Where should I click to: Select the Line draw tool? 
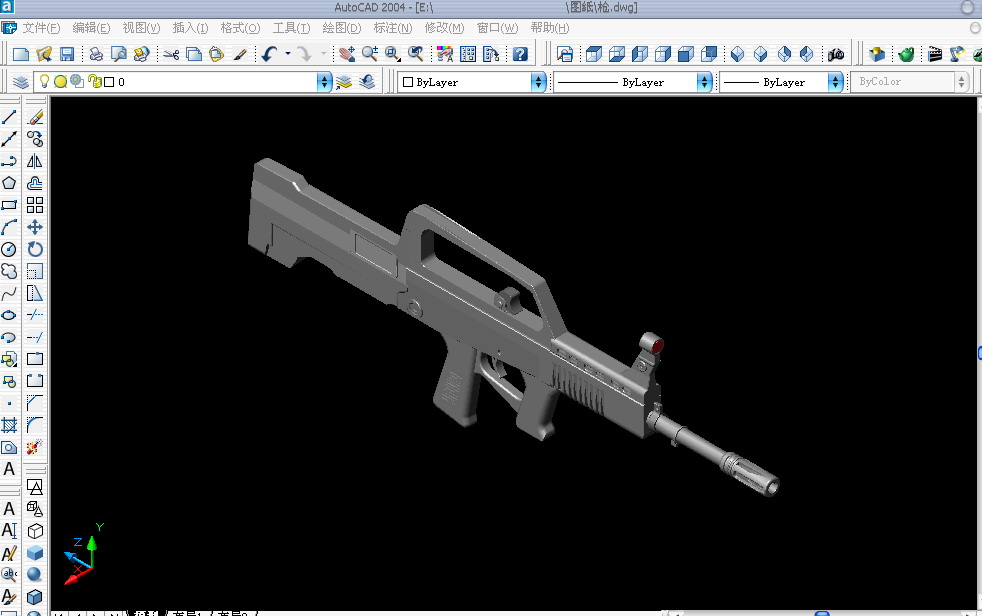click(9, 117)
